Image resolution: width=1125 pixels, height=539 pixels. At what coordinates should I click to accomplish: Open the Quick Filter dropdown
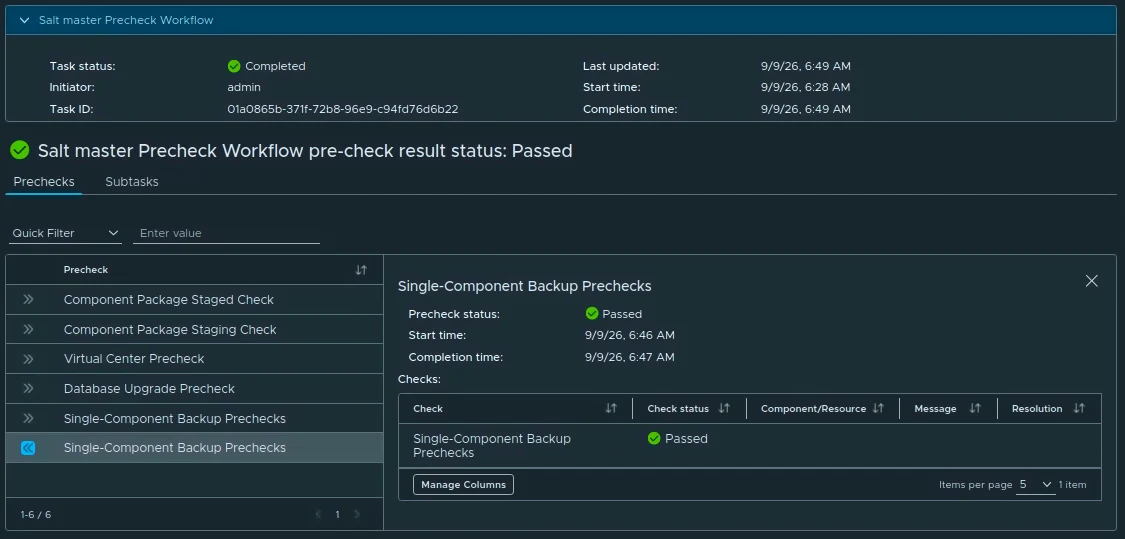click(x=65, y=233)
